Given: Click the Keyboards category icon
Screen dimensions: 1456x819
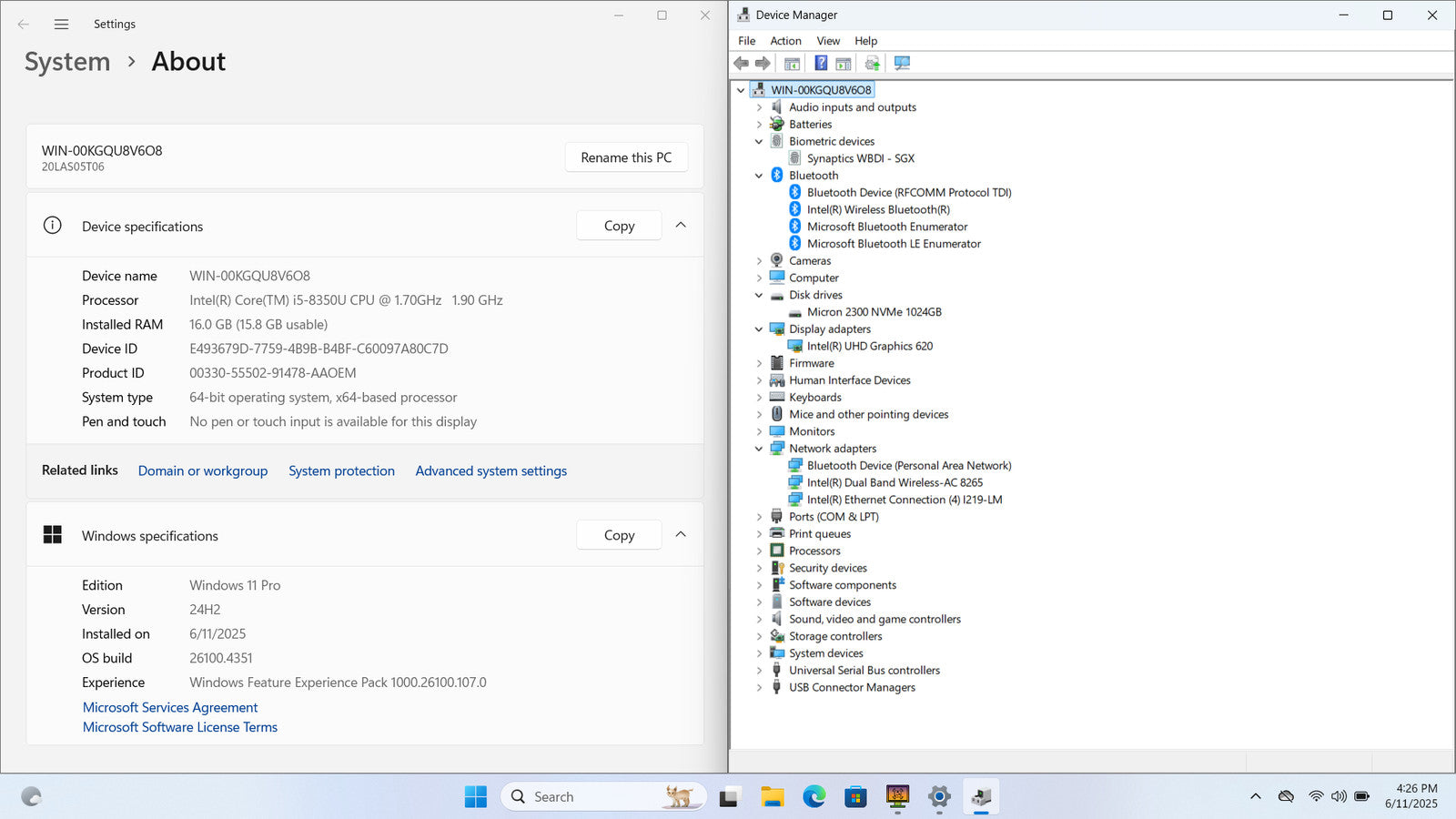Looking at the screenshot, I should click(776, 397).
